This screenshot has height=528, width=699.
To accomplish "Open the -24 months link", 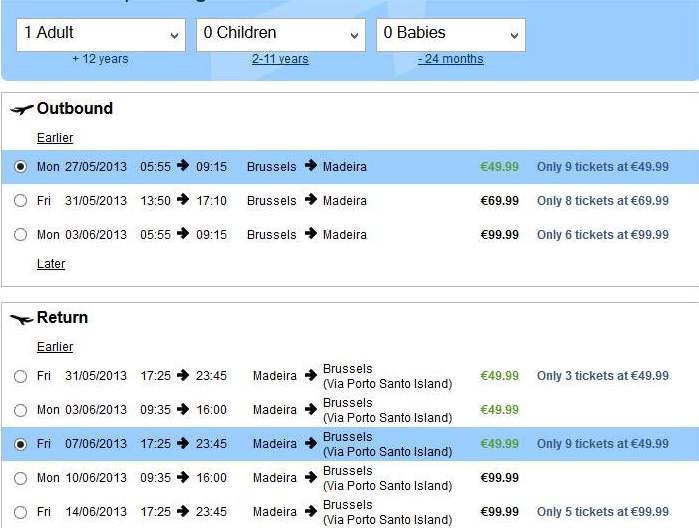I will point(450,59).
